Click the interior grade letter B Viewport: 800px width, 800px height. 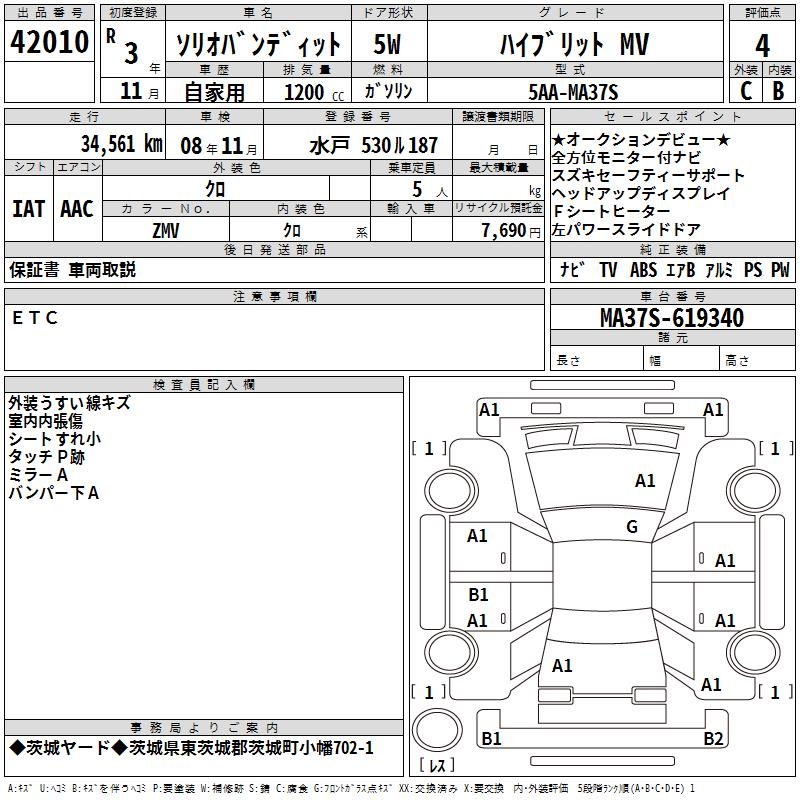coord(779,91)
